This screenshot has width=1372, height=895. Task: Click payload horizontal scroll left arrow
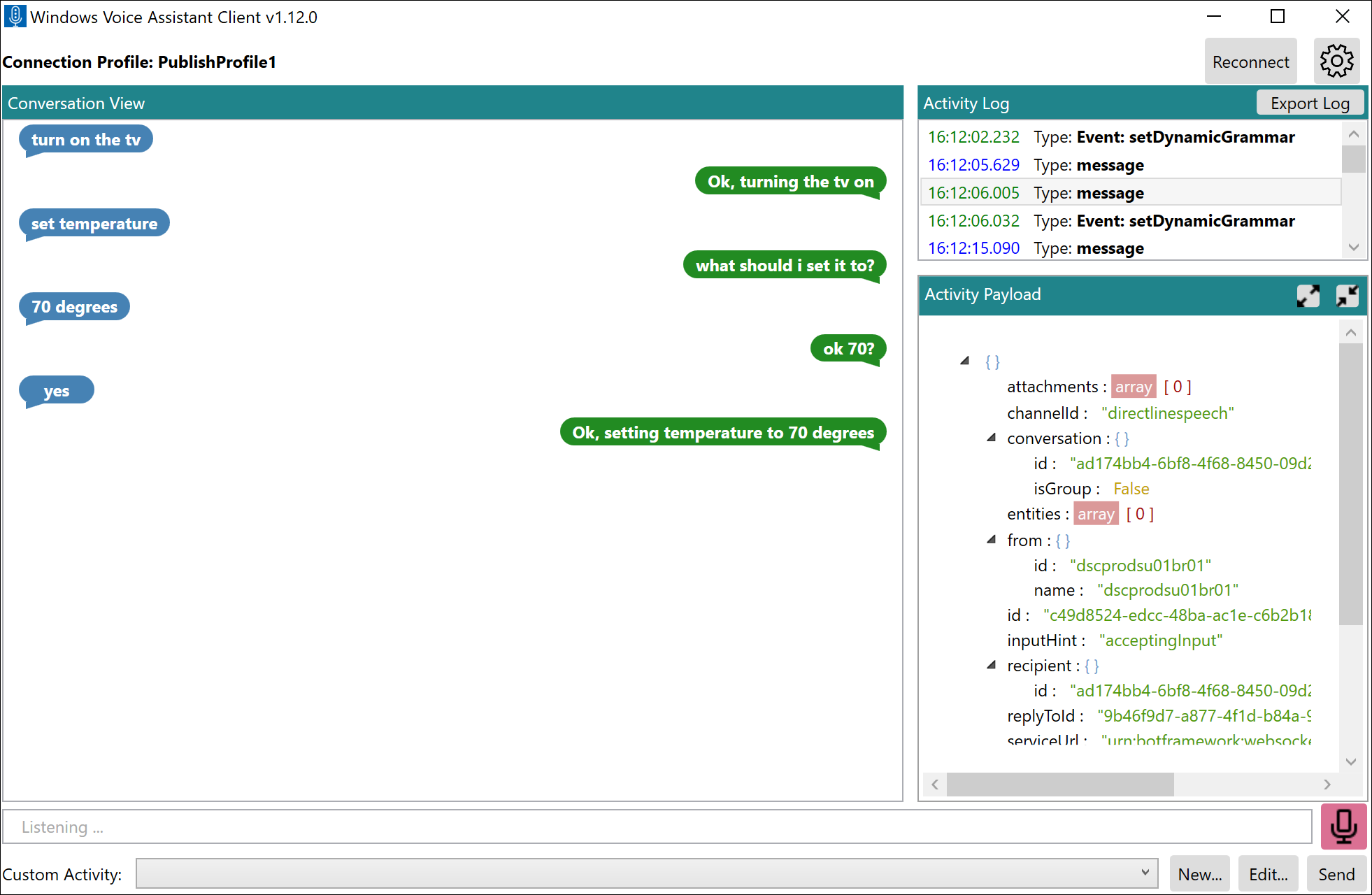click(x=935, y=785)
